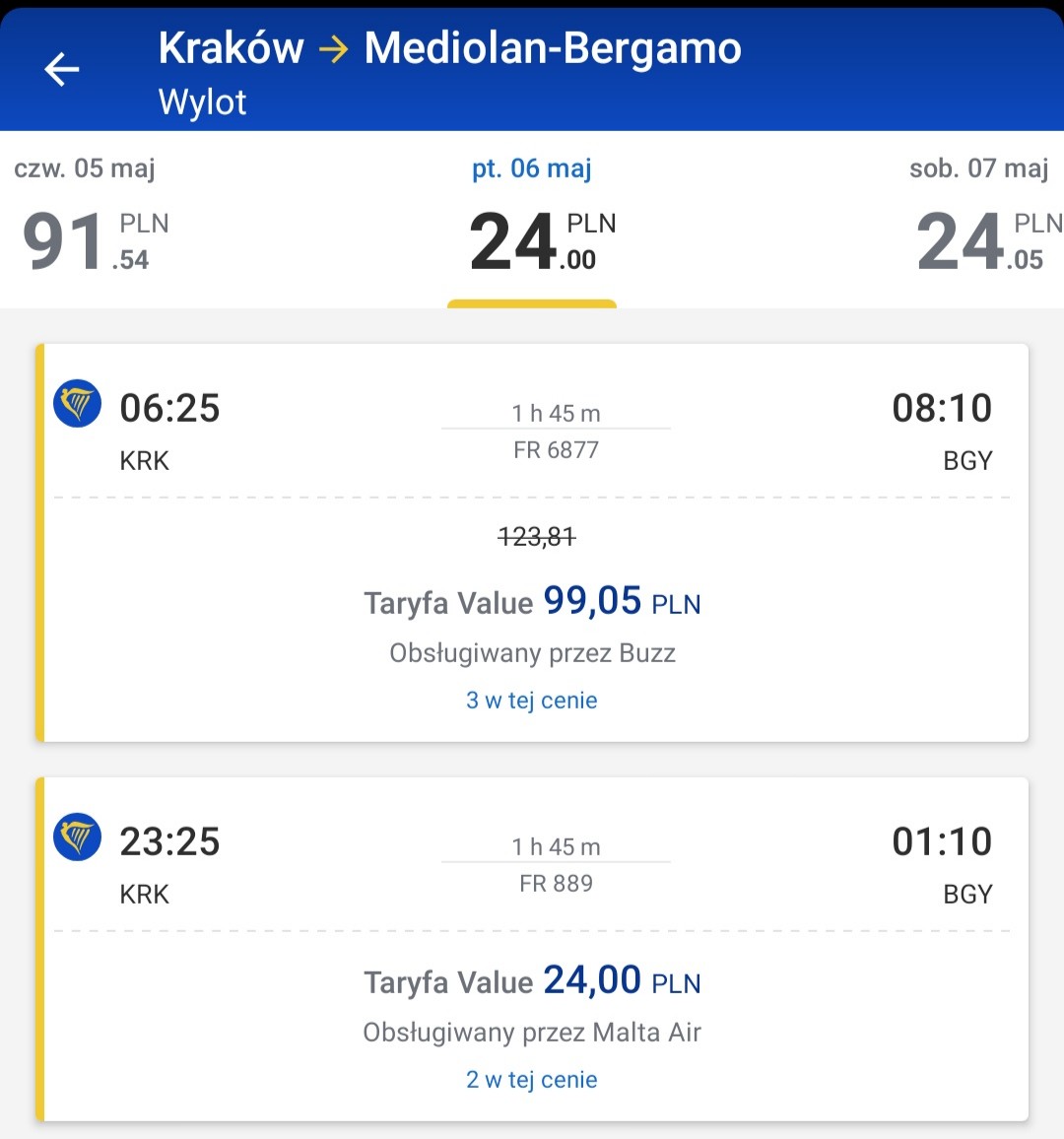Viewport: 1064px width, 1139px height.
Task: Open flight FR 6877 details
Action: (557, 450)
